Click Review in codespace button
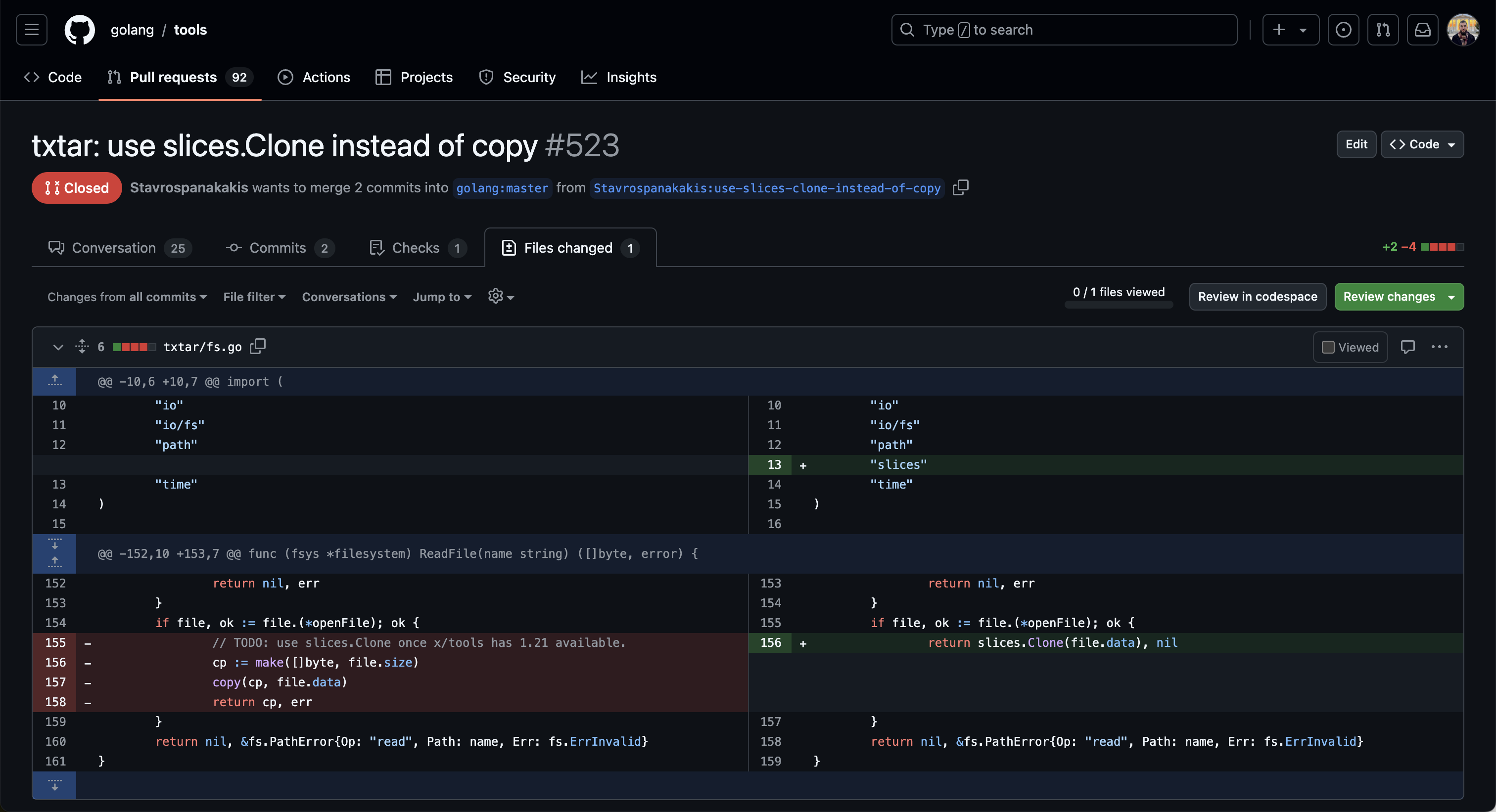The height and width of the screenshot is (812, 1496). tap(1258, 297)
